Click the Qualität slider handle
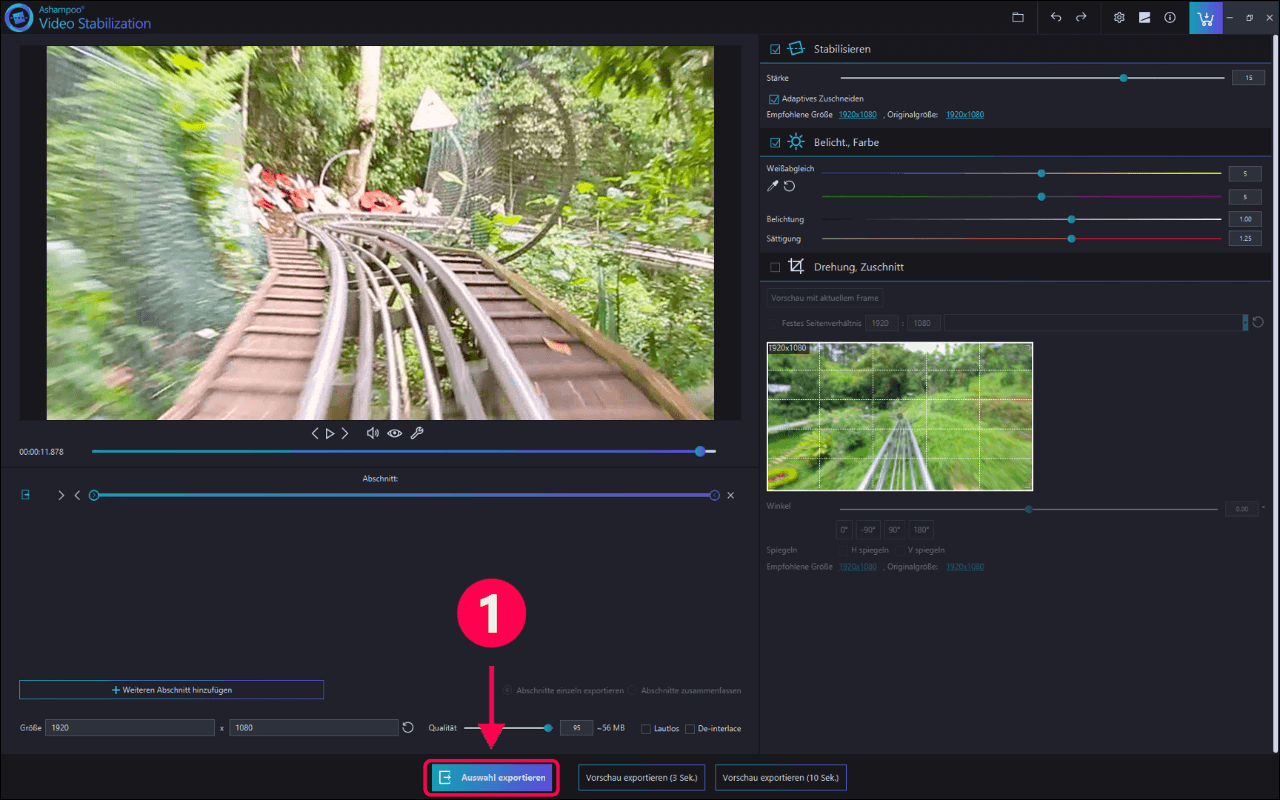The height and width of the screenshot is (800, 1280). (548, 728)
